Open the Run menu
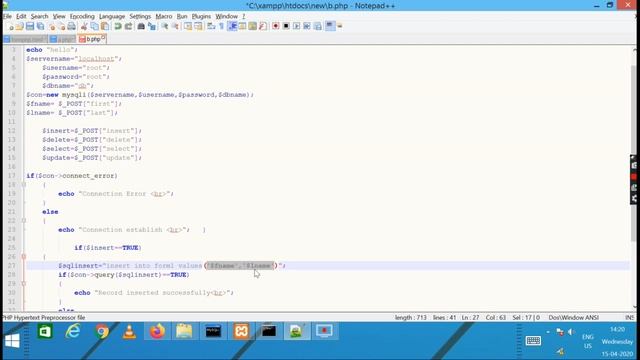 (x=182, y=16)
